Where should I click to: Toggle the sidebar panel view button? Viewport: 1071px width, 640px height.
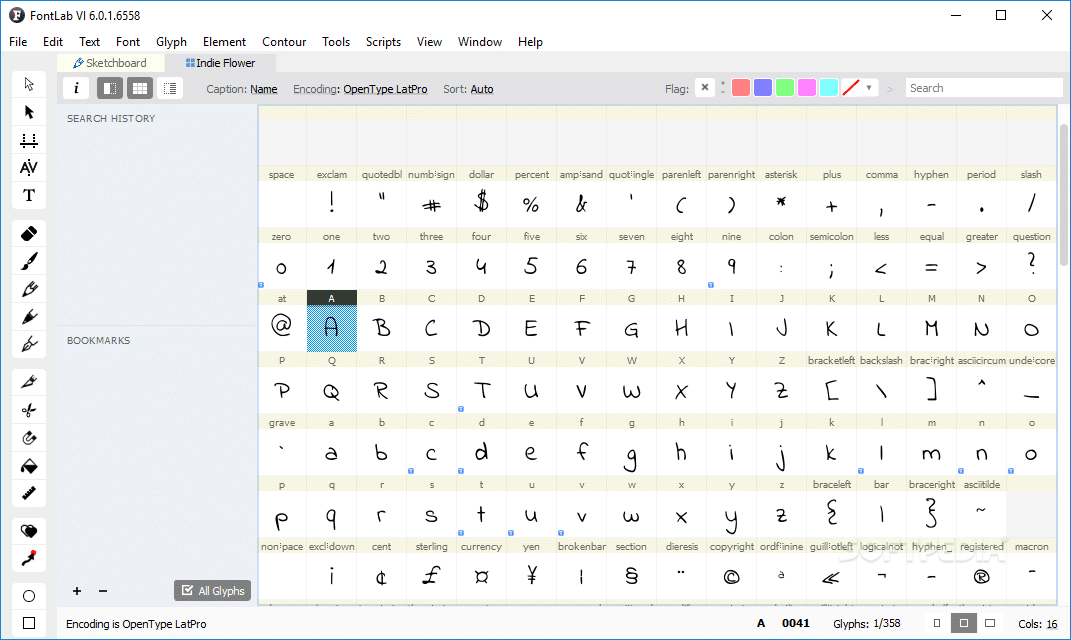click(109, 88)
